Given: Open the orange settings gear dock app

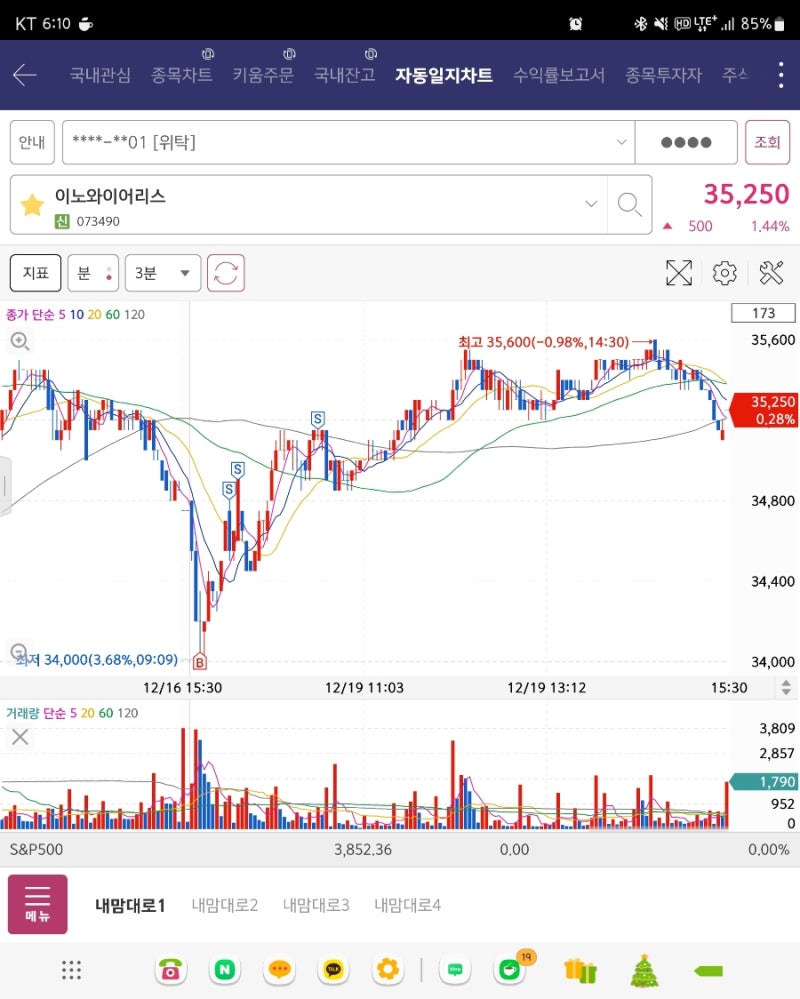Looking at the screenshot, I should [x=388, y=970].
